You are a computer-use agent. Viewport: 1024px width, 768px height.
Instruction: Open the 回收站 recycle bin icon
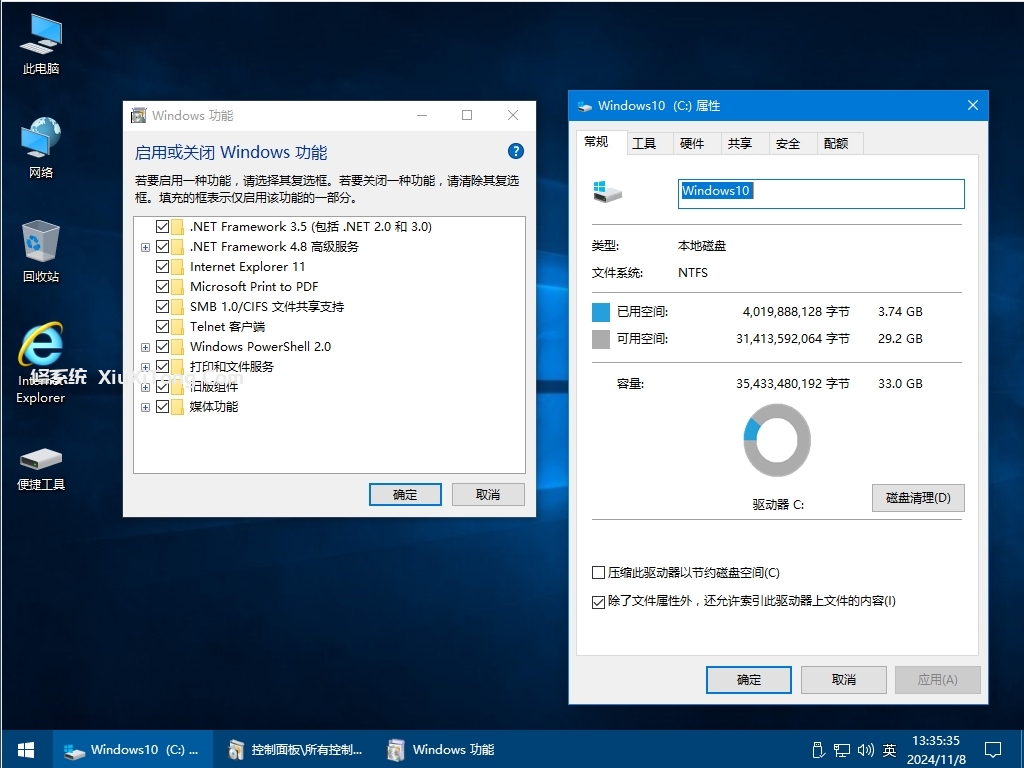point(40,251)
